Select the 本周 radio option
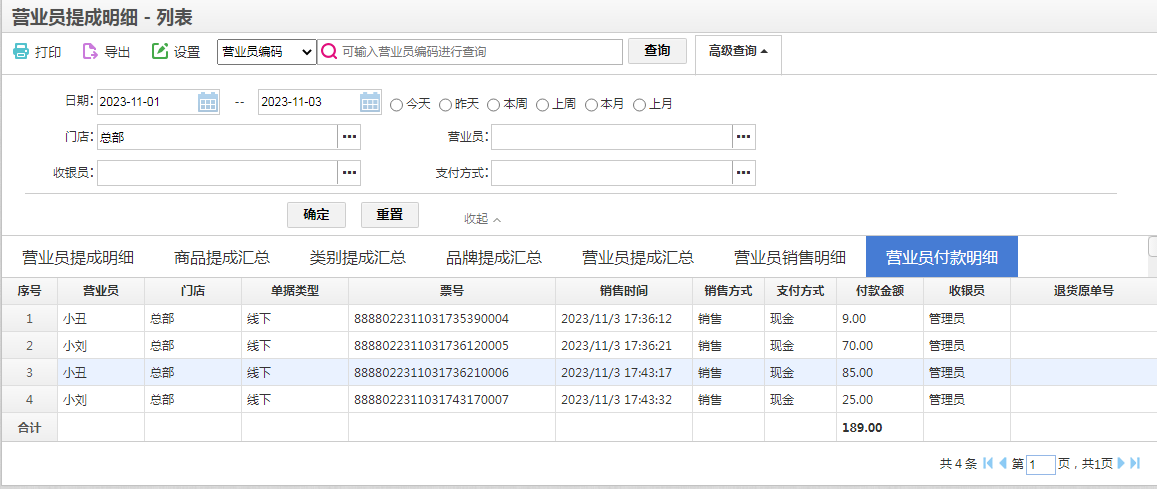 [x=494, y=105]
